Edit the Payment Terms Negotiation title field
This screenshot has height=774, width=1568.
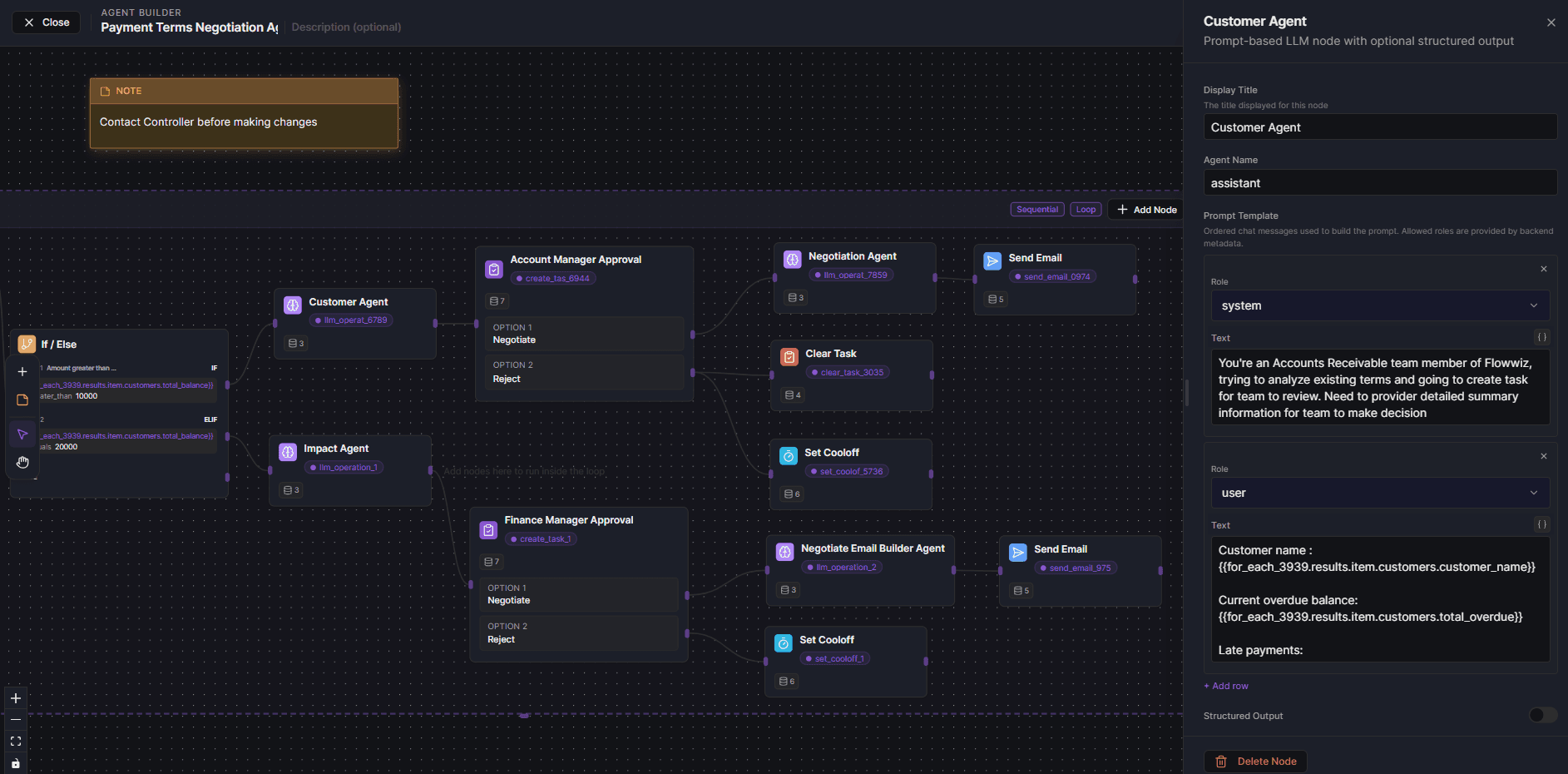click(x=190, y=27)
